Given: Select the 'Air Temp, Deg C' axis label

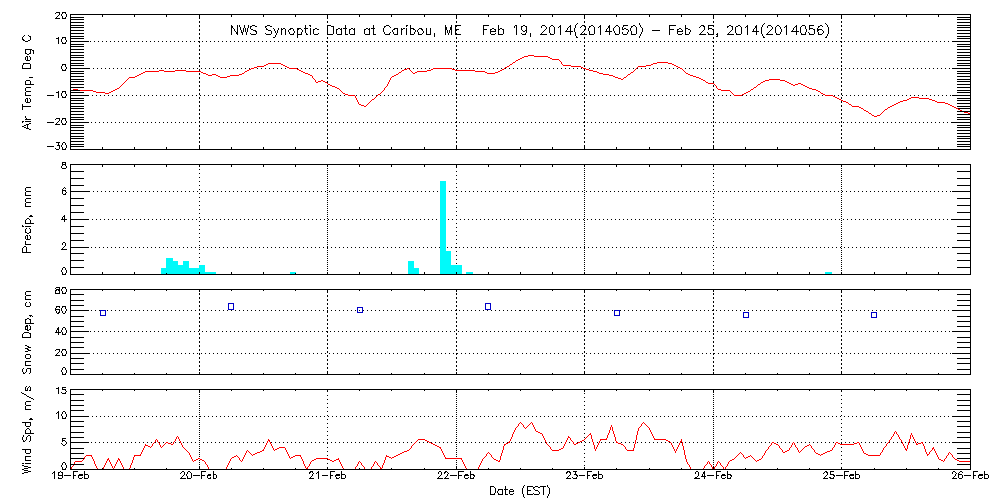Looking at the screenshot, I should tap(28, 81).
